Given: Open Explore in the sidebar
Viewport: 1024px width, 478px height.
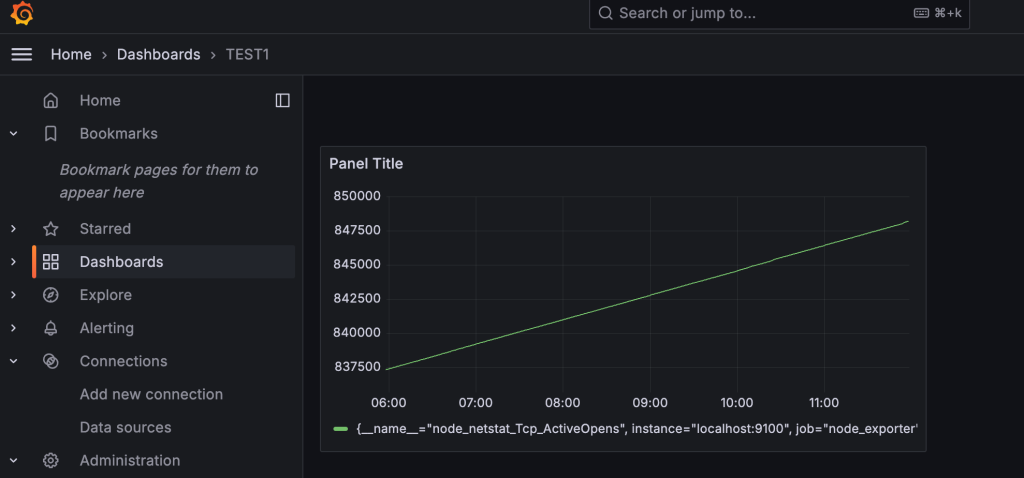Looking at the screenshot, I should pos(106,295).
